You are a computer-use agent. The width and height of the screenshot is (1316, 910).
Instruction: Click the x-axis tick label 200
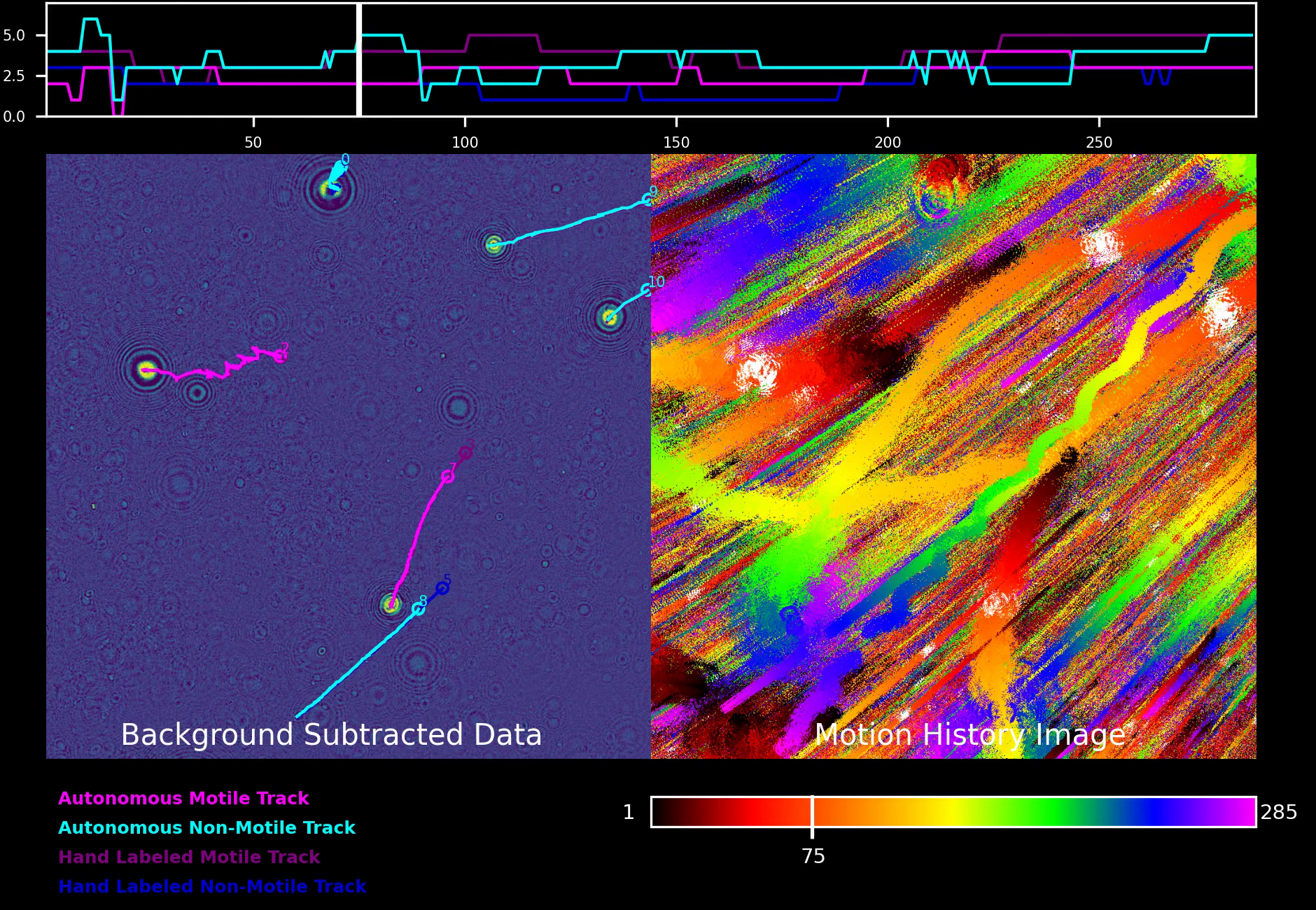tap(888, 143)
